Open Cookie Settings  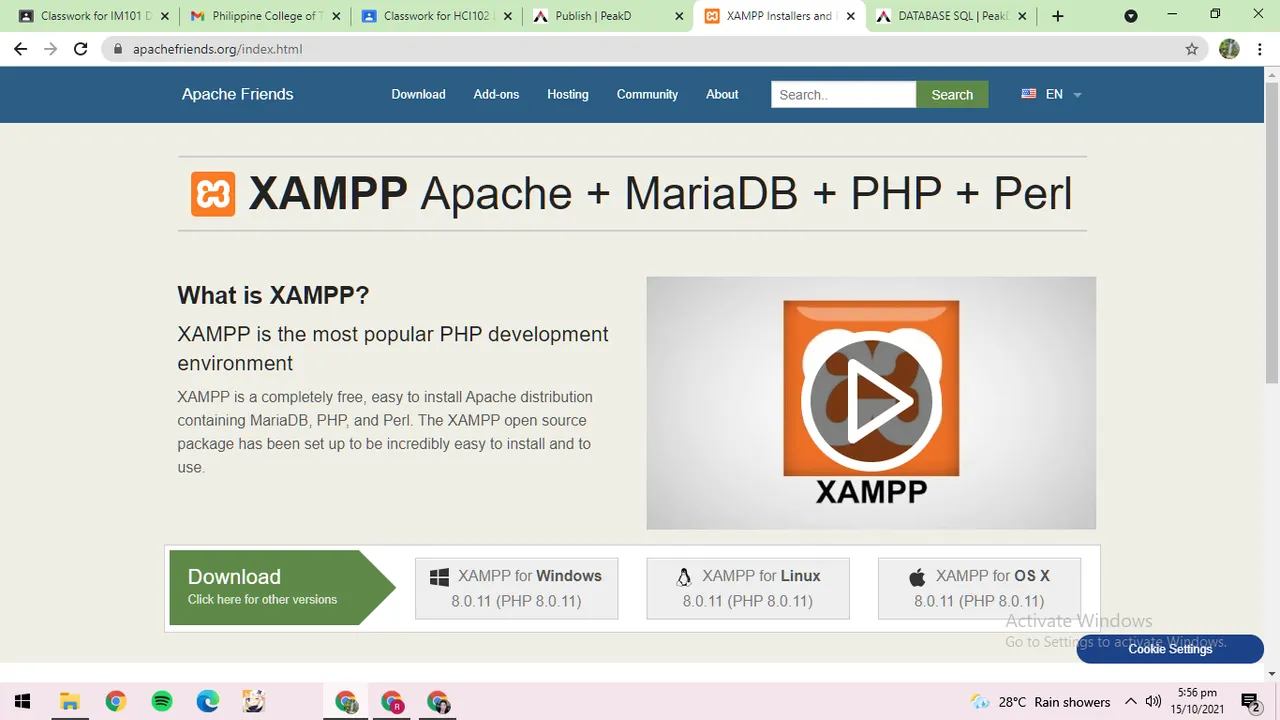[1170, 649]
